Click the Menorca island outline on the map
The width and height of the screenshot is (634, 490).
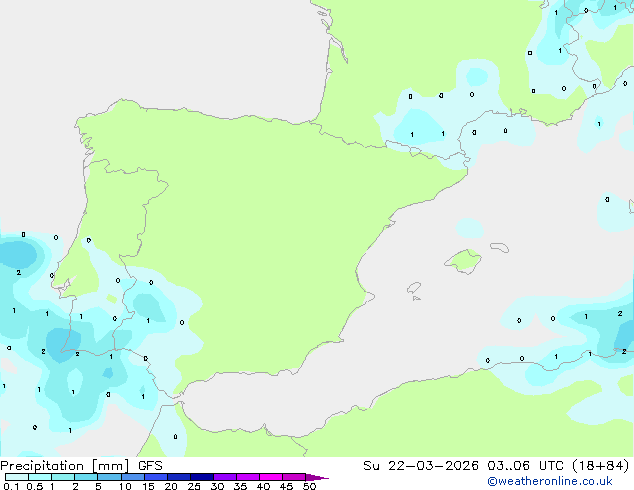click(x=500, y=247)
